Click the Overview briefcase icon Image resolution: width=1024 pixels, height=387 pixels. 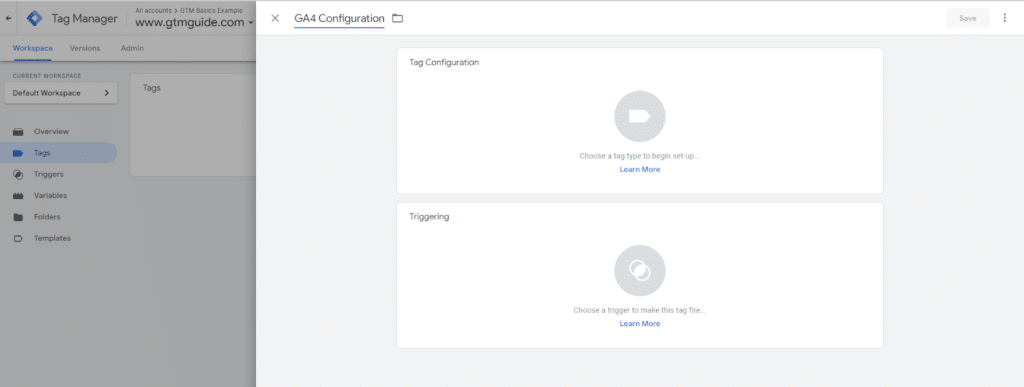click(x=18, y=132)
